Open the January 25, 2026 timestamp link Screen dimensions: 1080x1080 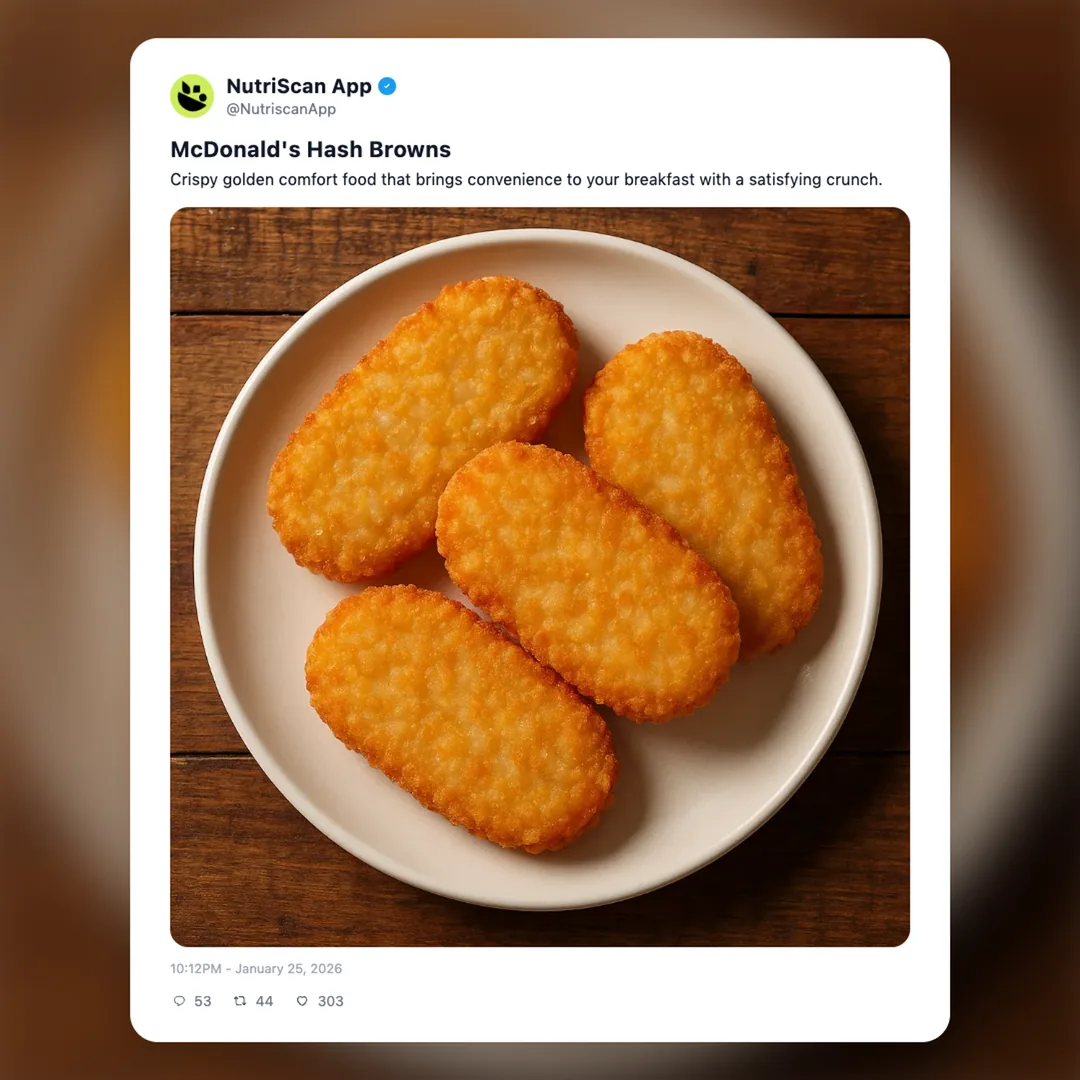pos(254,968)
